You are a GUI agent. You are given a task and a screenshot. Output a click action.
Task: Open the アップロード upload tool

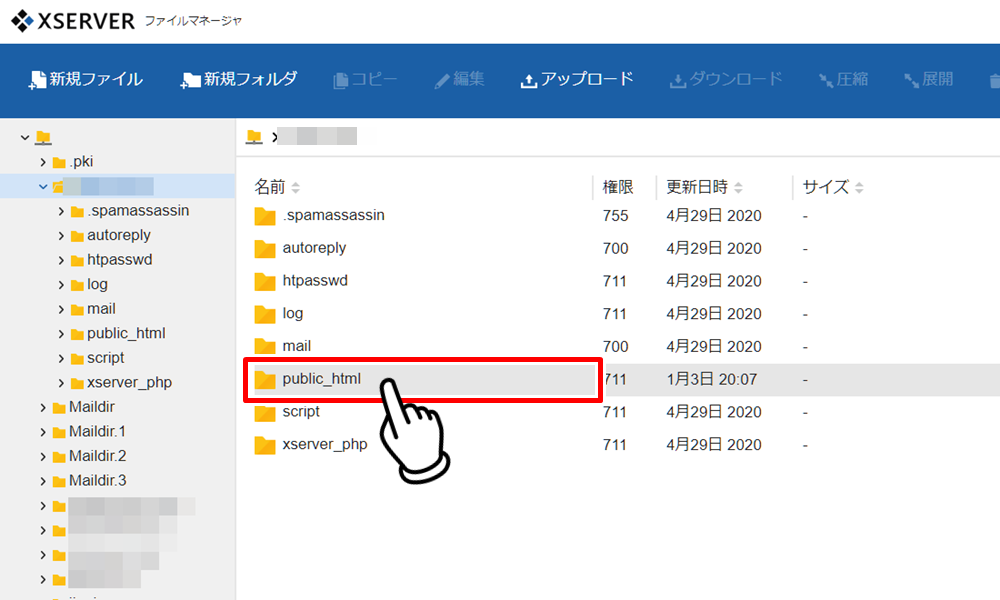(x=577, y=80)
